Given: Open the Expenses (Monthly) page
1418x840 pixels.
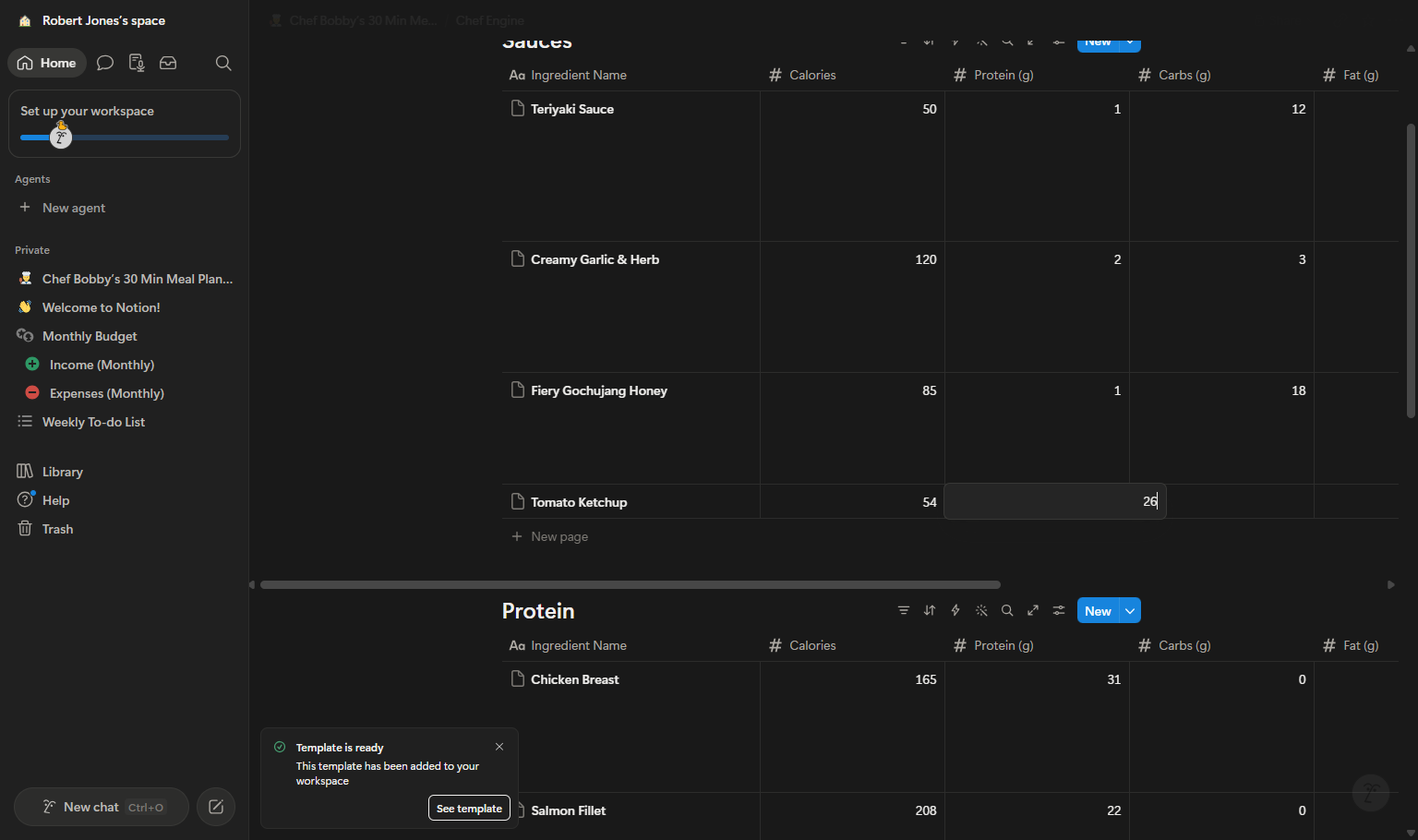Looking at the screenshot, I should (124, 393).
